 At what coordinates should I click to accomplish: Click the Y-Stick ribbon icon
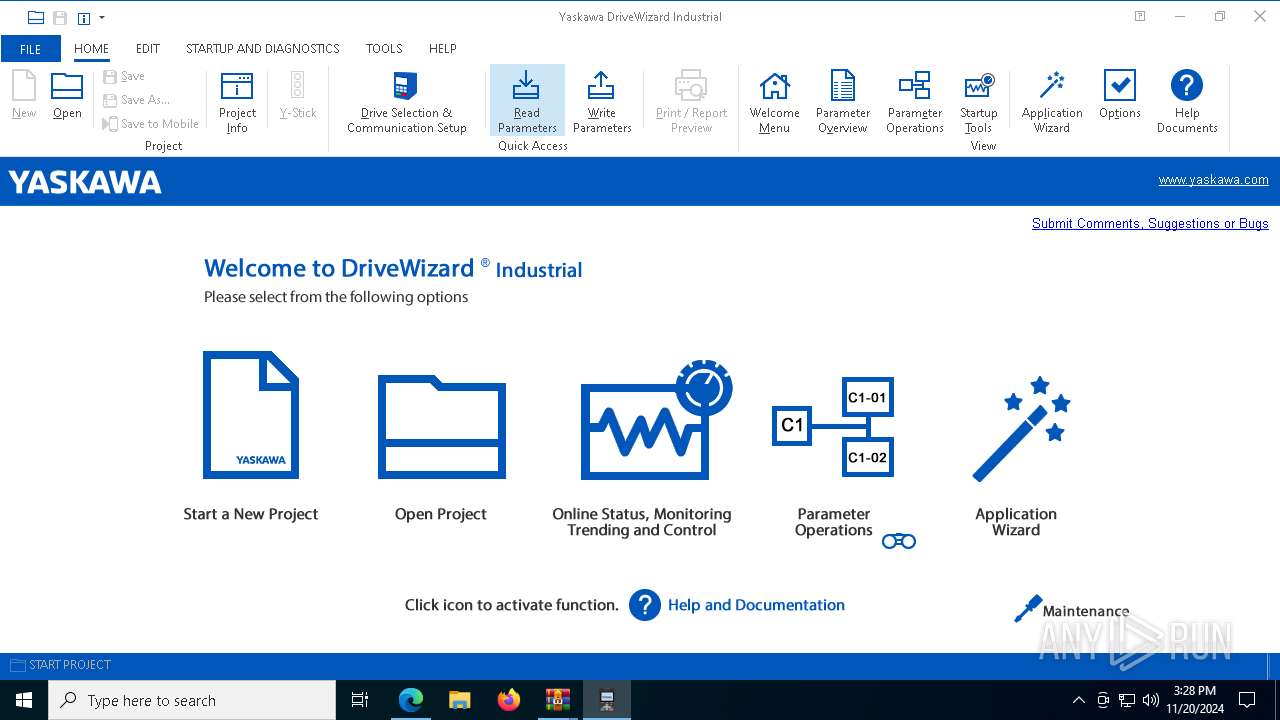coord(297,95)
